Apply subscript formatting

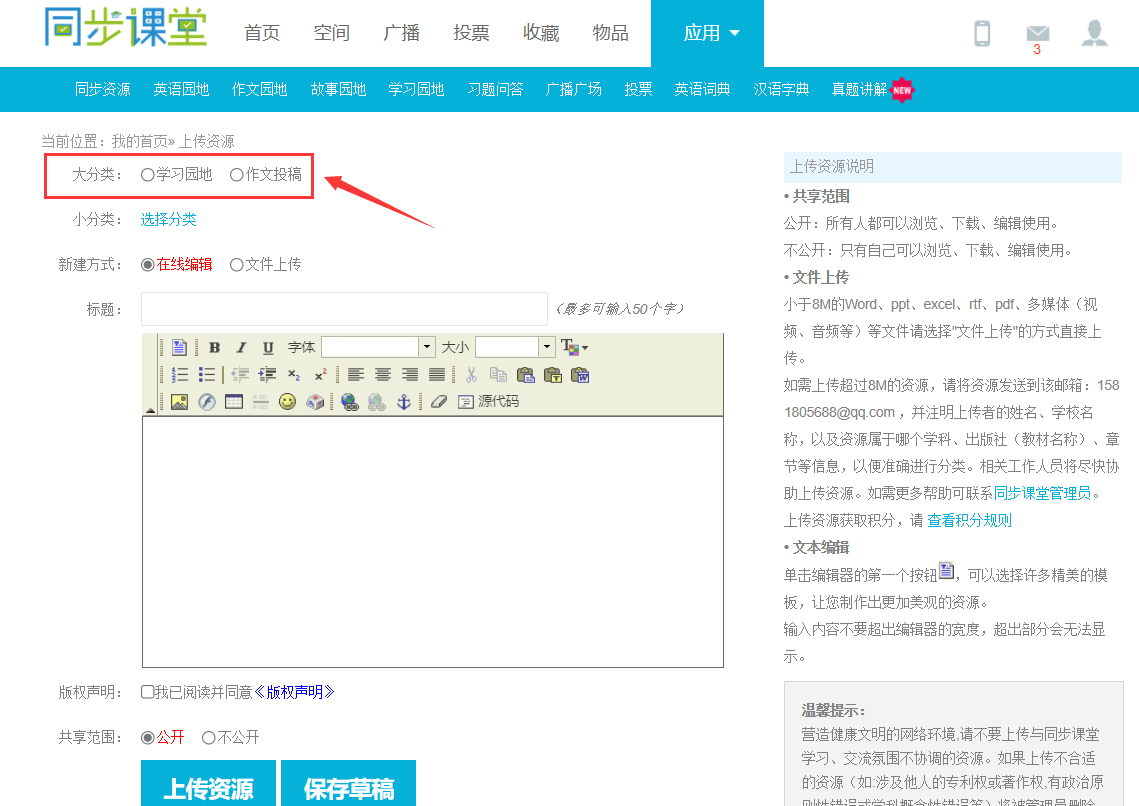[293, 375]
